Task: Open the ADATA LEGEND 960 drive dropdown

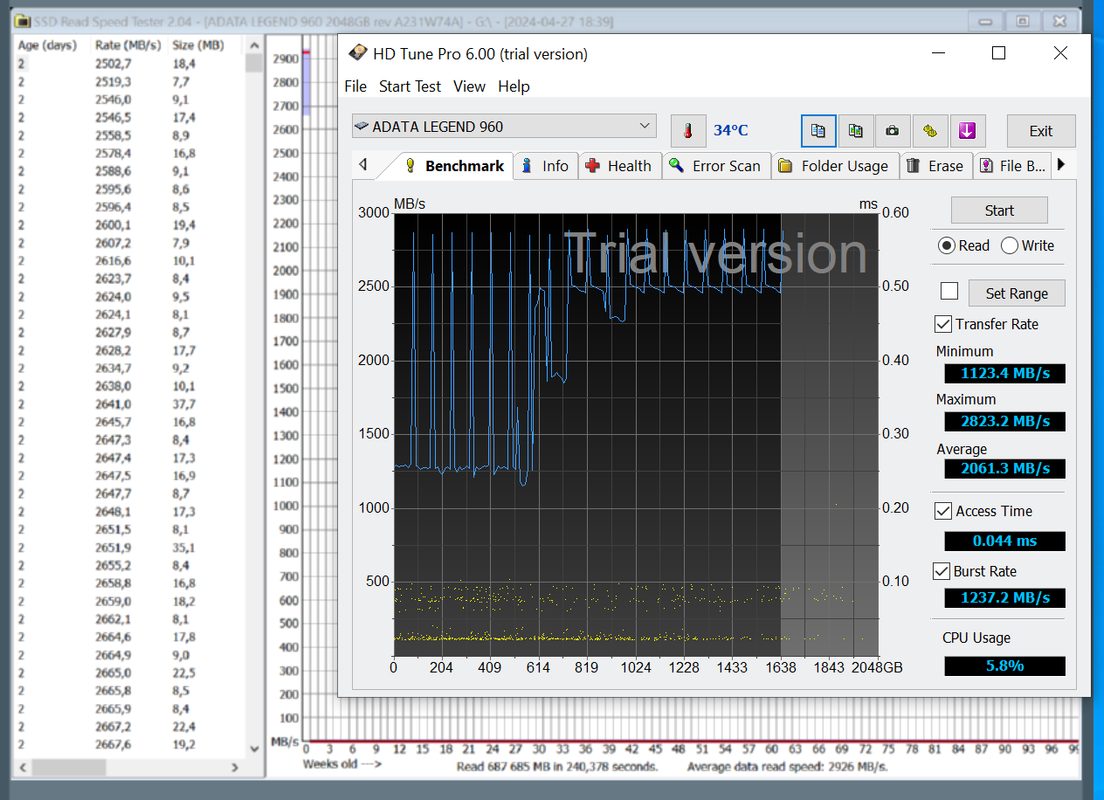Action: 504,126
